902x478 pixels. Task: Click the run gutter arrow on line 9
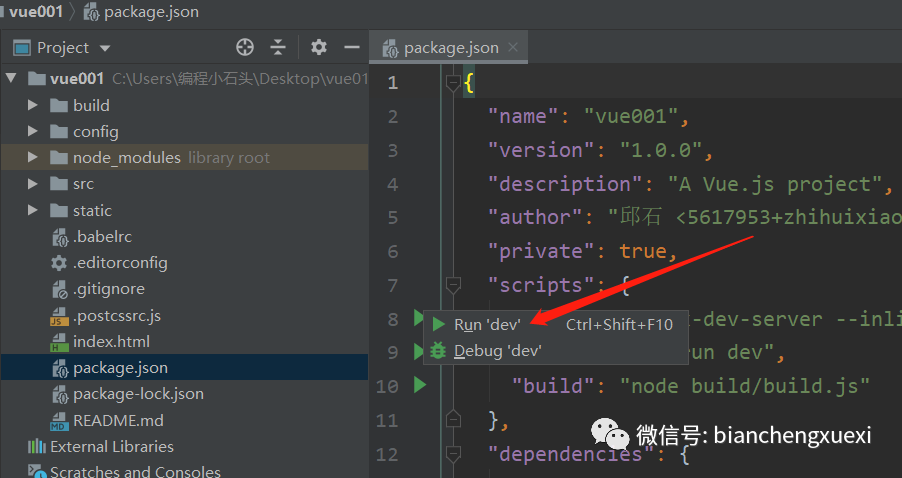[x=418, y=351]
